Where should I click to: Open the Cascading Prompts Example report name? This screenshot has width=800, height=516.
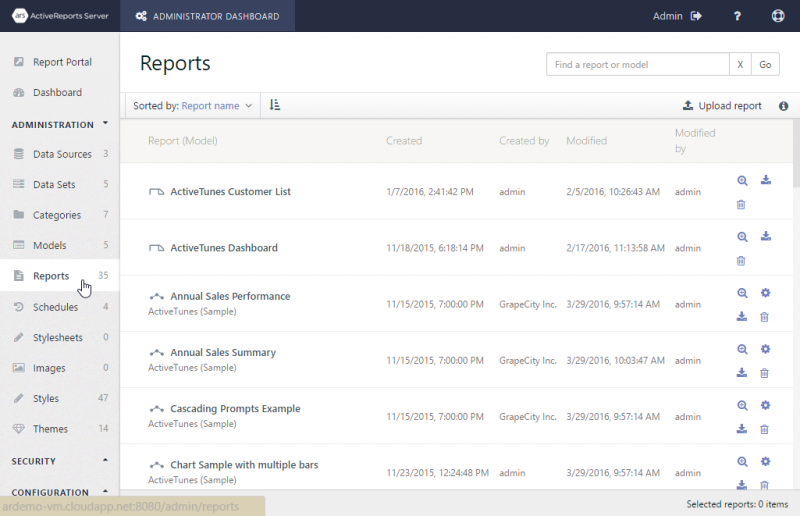point(235,408)
